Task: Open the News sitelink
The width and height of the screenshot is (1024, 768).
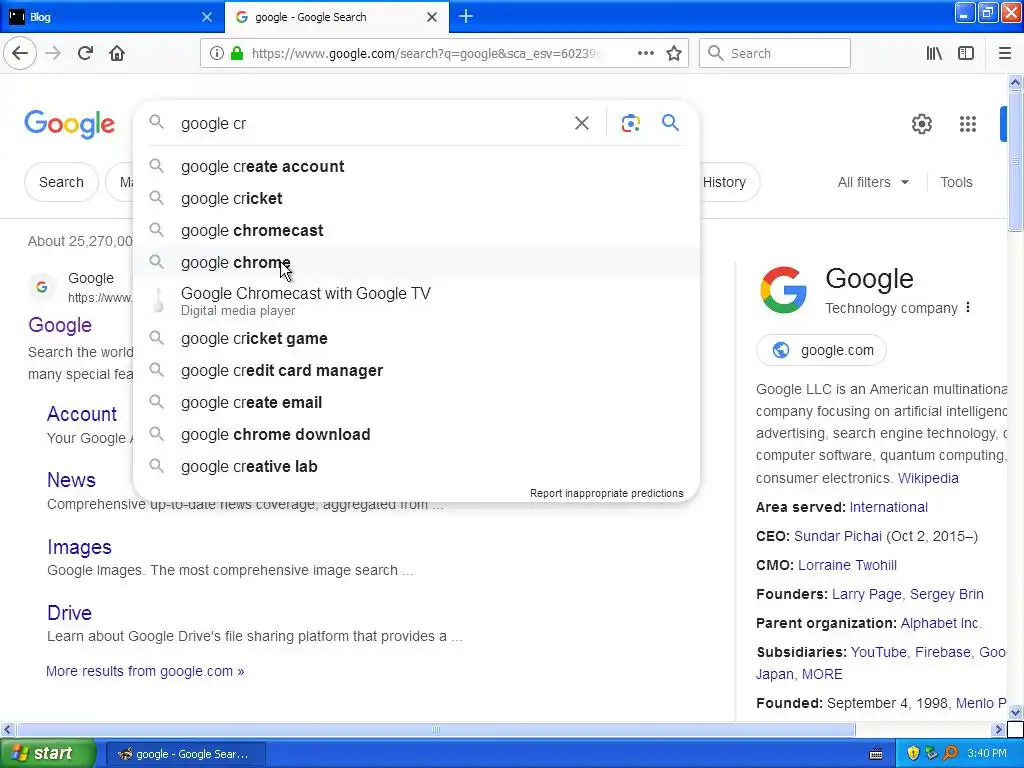Action: tap(71, 480)
